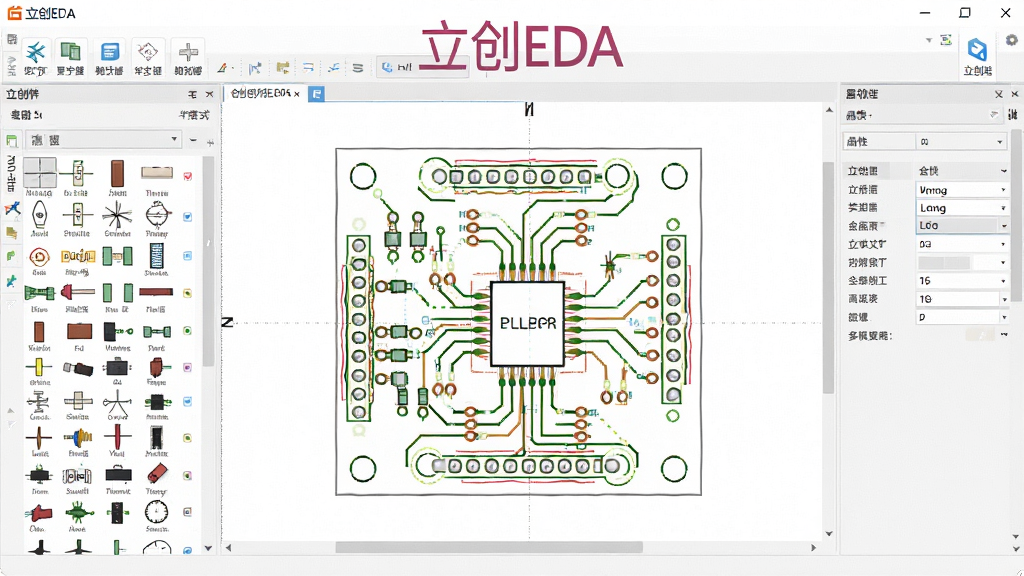This screenshot has height=576, width=1024.
Task: Click the blue flag-net toolbar icon
Action: pos(255,67)
